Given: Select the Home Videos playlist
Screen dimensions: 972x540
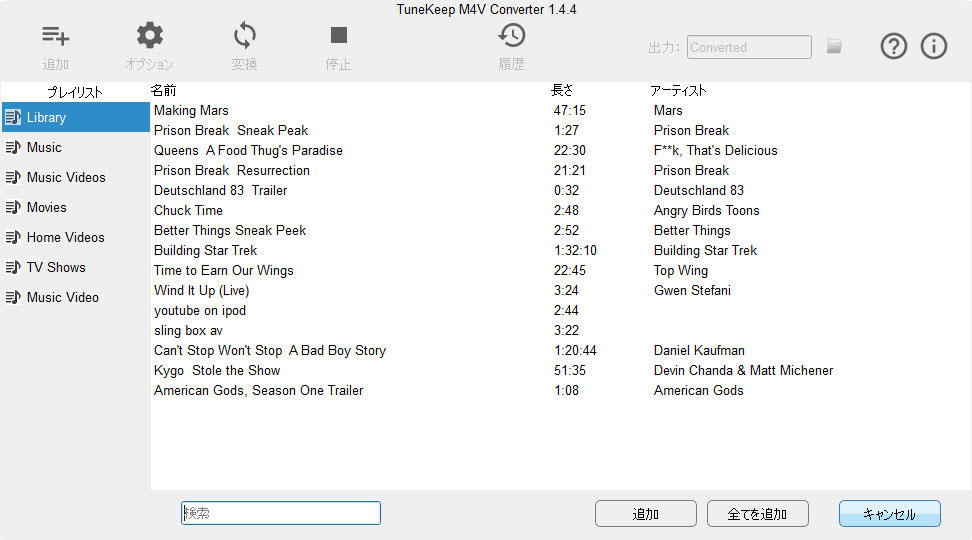Looking at the screenshot, I should pos(76,237).
